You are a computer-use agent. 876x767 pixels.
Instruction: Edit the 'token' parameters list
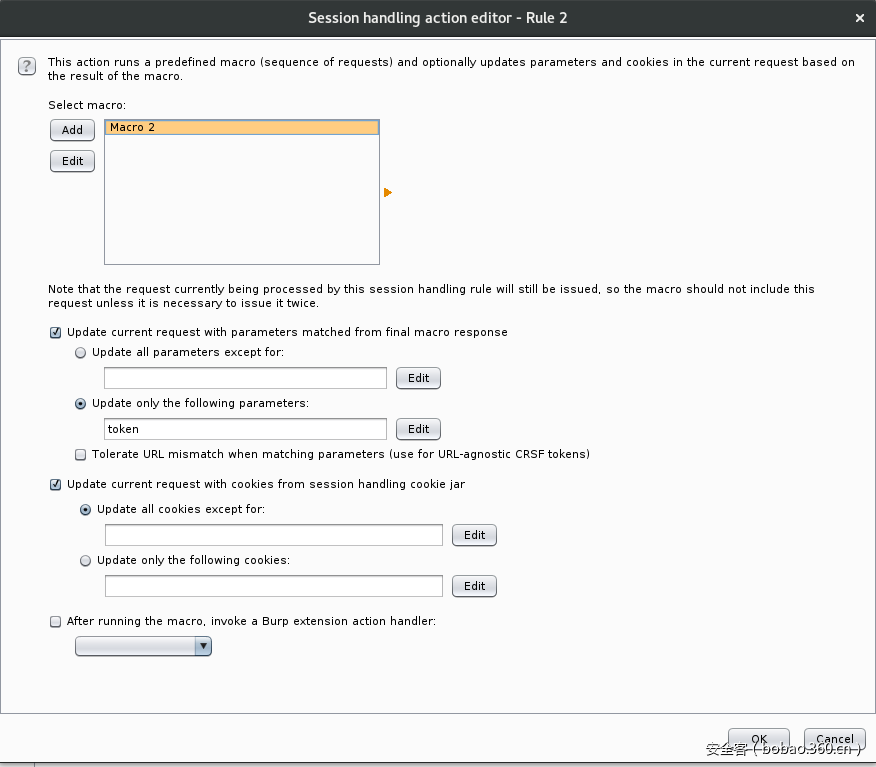tap(418, 429)
